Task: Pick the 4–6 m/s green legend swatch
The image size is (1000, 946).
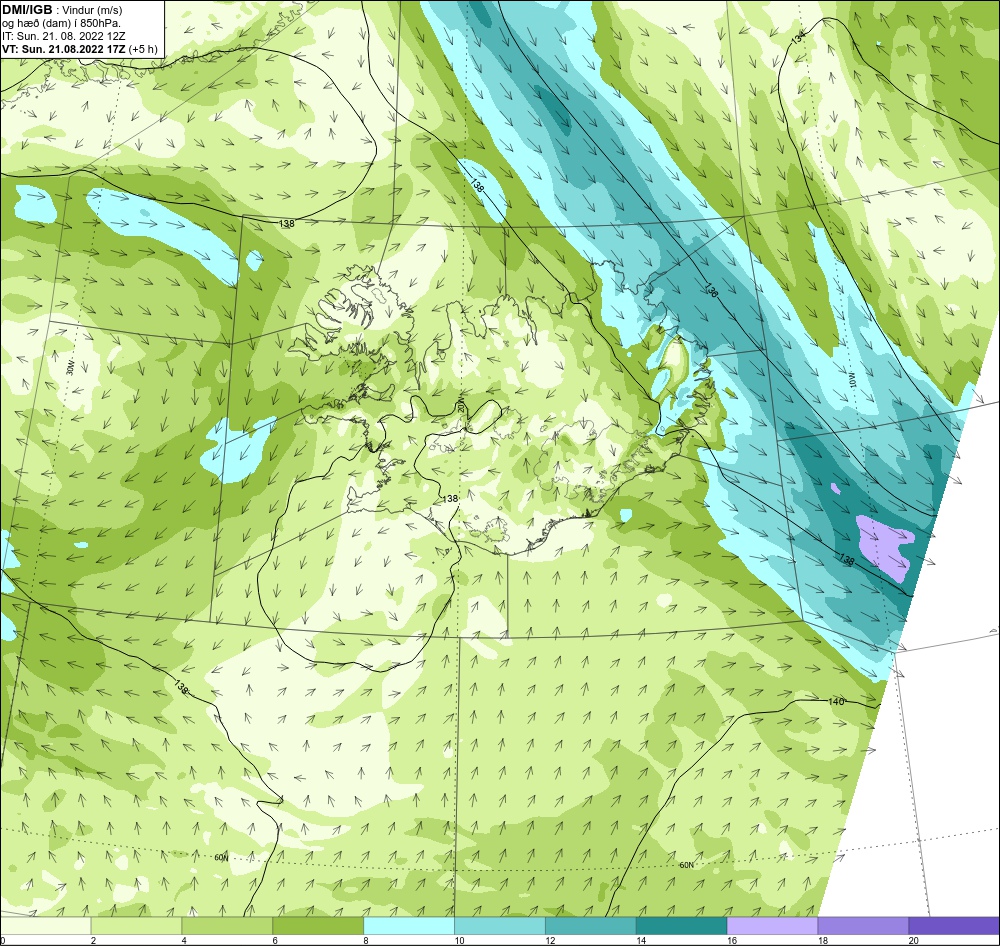Action: coord(227,924)
